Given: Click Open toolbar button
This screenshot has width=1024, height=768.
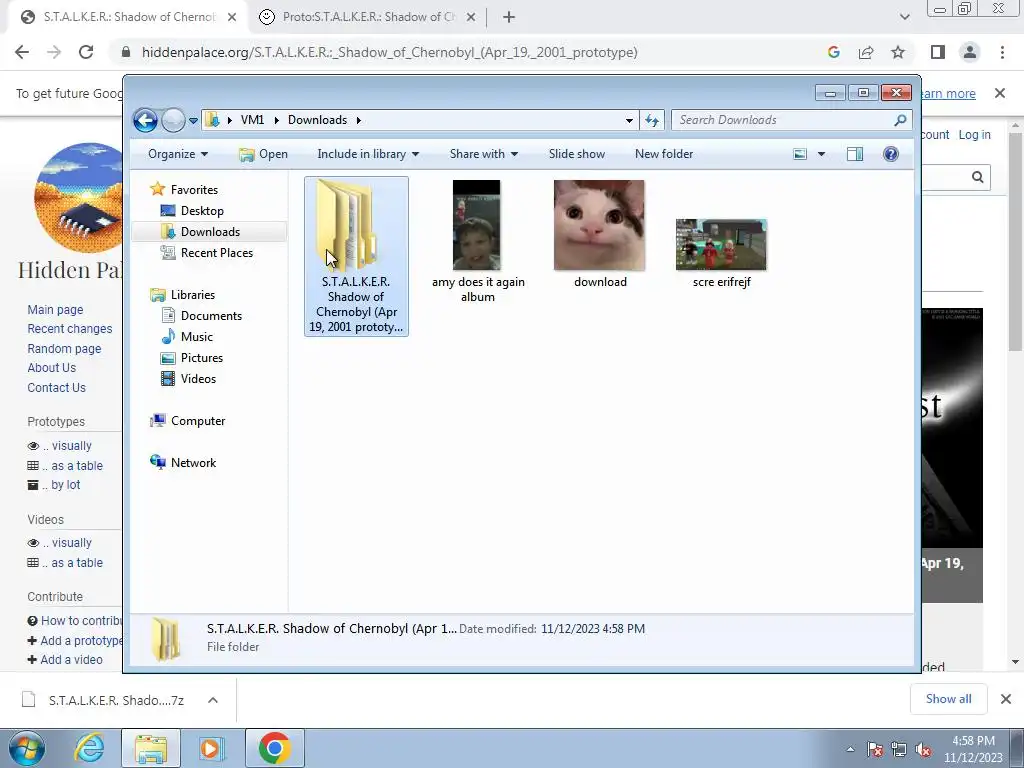Looking at the screenshot, I should click(x=263, y=154).
